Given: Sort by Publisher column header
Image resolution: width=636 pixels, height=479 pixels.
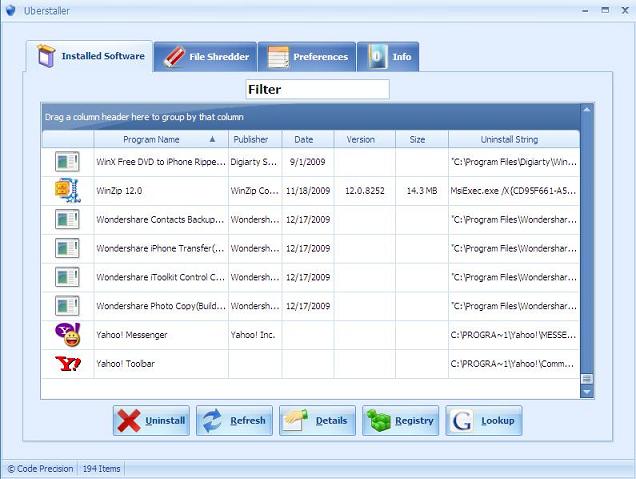Looking at the screenshot, I should point(255,140).
